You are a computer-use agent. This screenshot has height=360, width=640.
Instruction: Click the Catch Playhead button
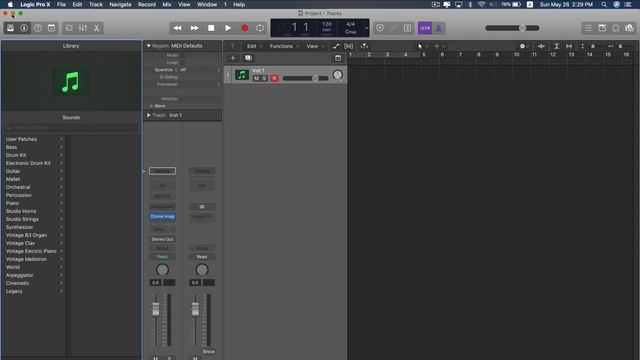pos(364,46)
